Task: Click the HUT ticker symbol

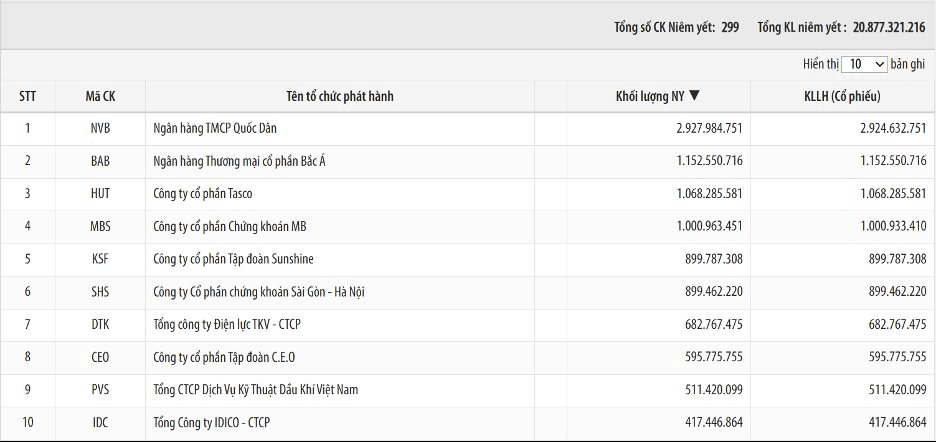Action: pos(100,194)
